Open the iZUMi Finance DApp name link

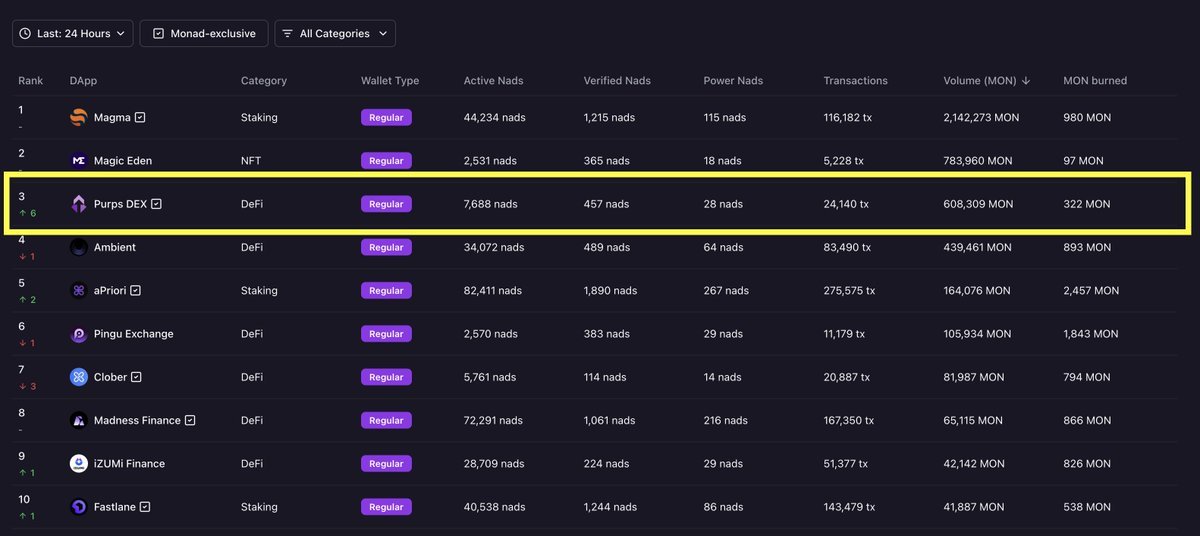click(x=130, y=463)
